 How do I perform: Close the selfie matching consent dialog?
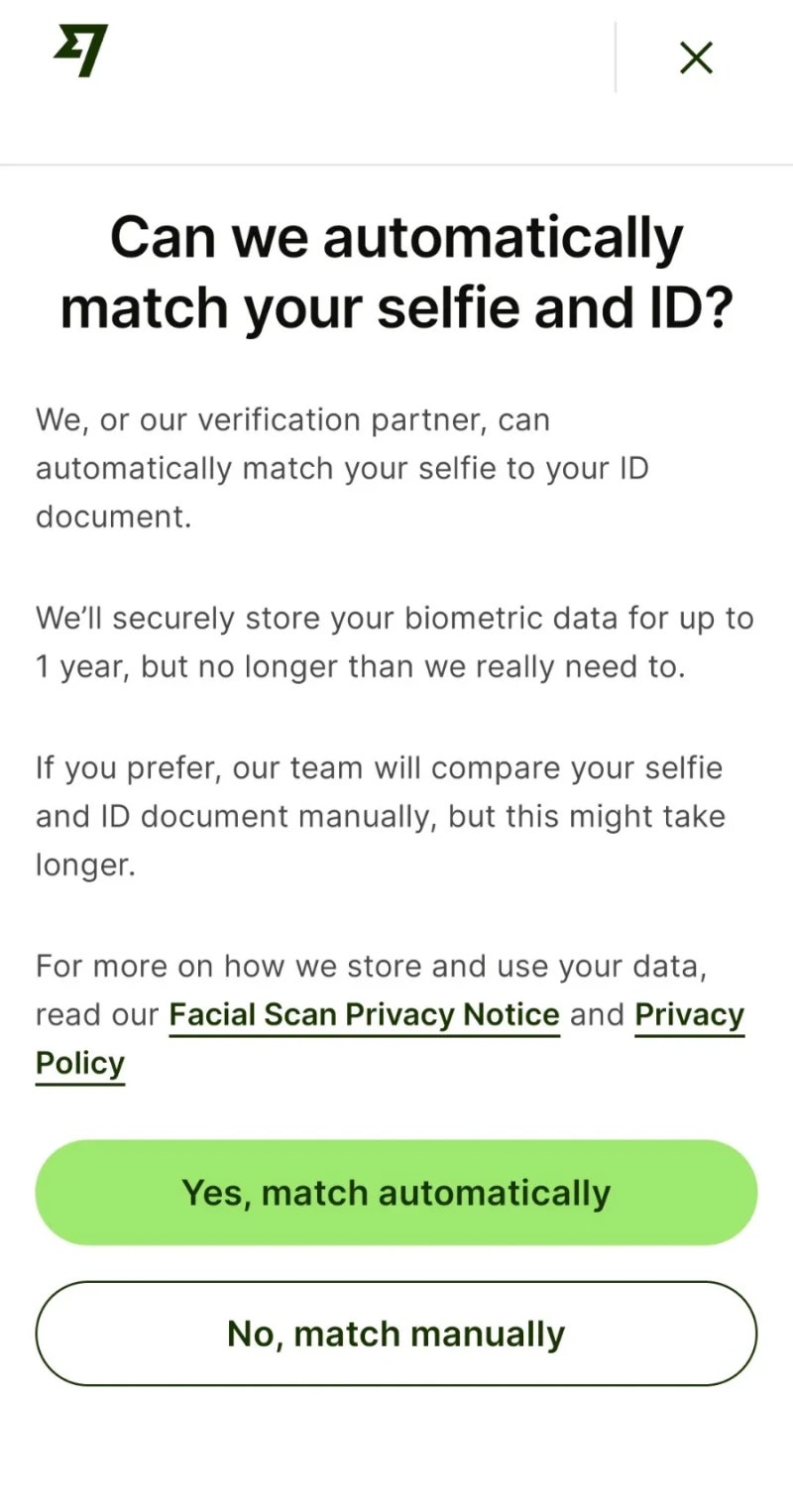coord(697,58)
